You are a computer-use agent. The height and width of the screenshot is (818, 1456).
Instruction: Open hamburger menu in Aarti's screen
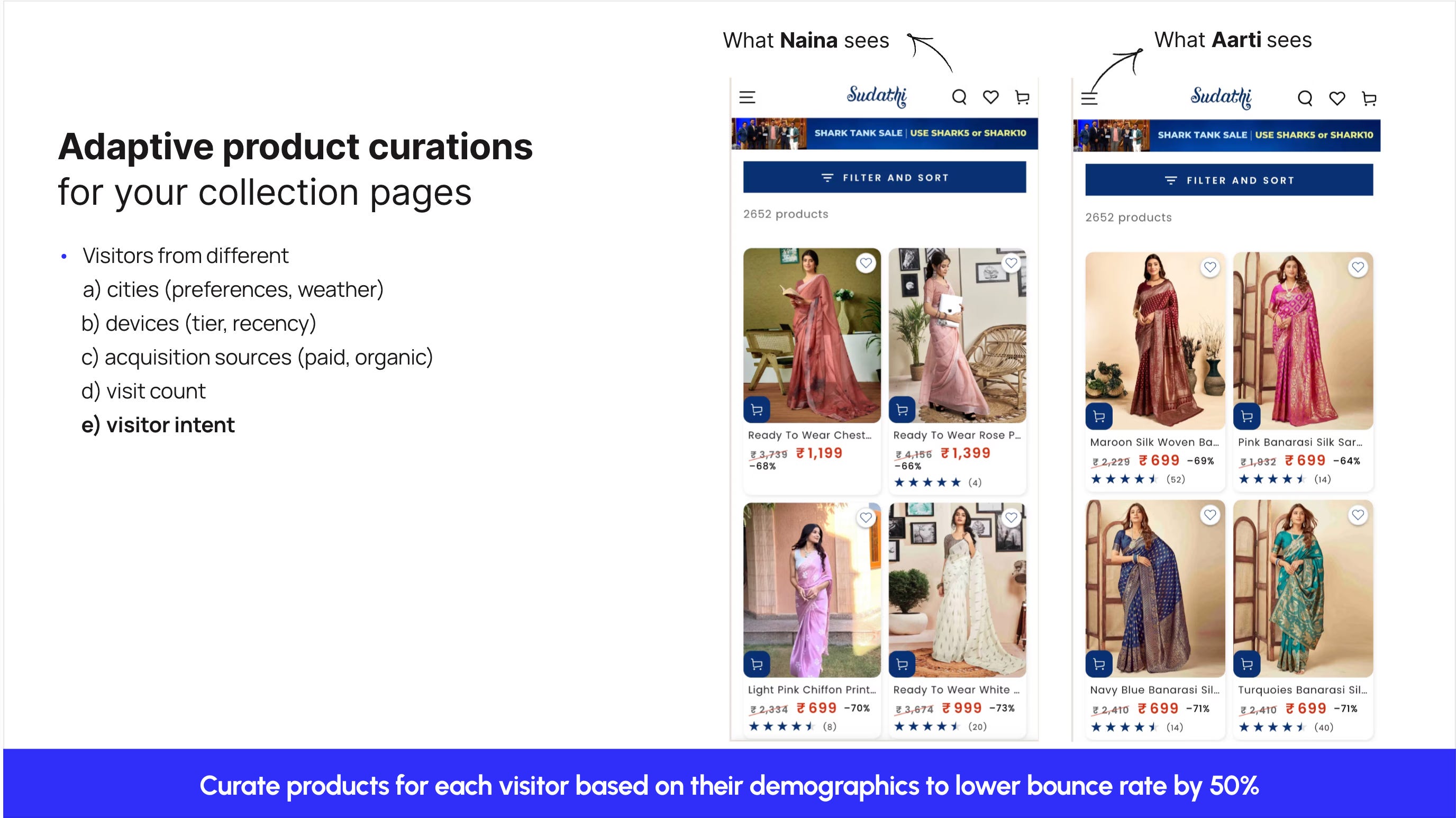(1089, 98)
